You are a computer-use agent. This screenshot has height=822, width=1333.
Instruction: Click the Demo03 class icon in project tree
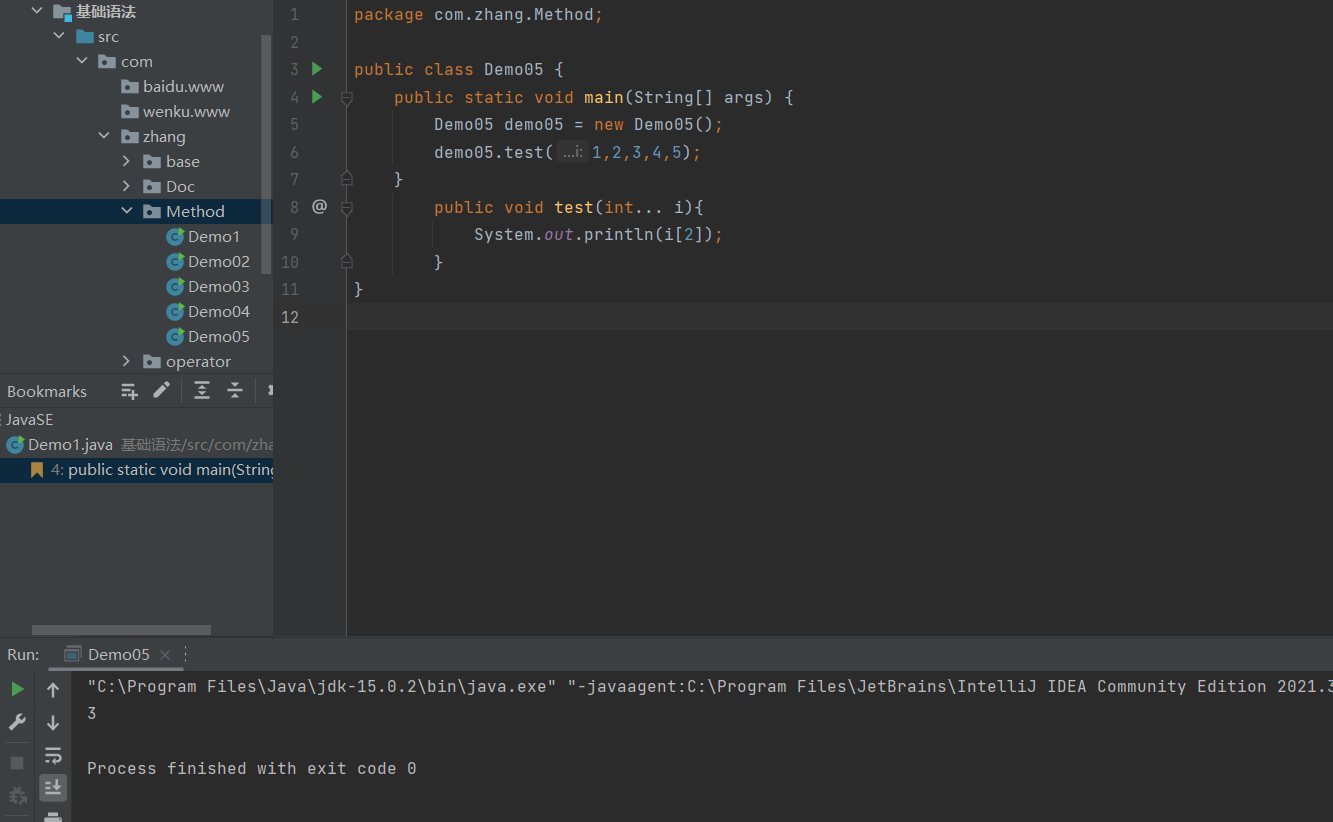tap(176, 286)
